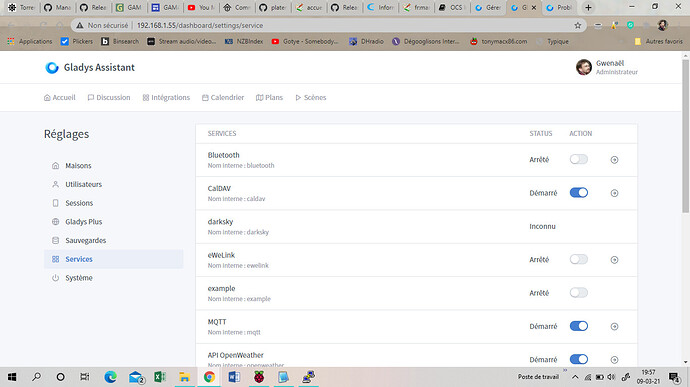
Task: Select Système in settings sidebar
Action: tap(114, 278)
